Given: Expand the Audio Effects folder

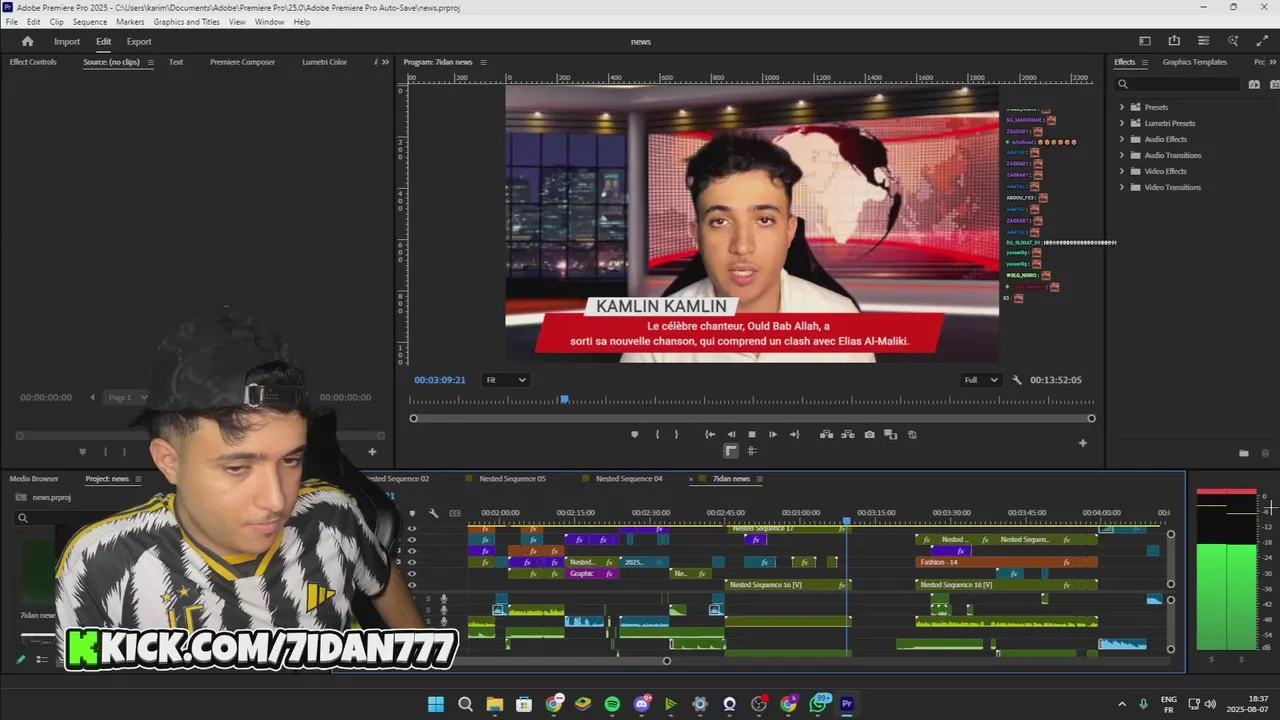Looking at the screenshot, I should pos(1122,139).
